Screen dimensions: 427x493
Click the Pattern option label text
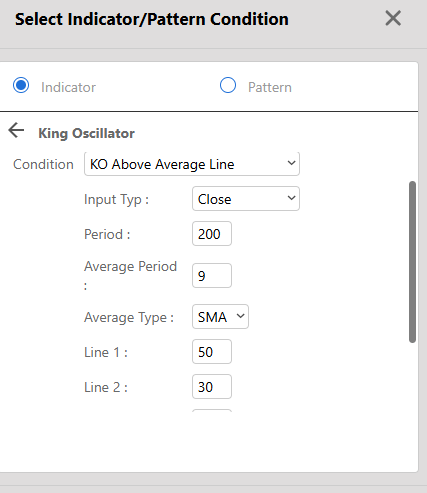click(x=270, y=87)
